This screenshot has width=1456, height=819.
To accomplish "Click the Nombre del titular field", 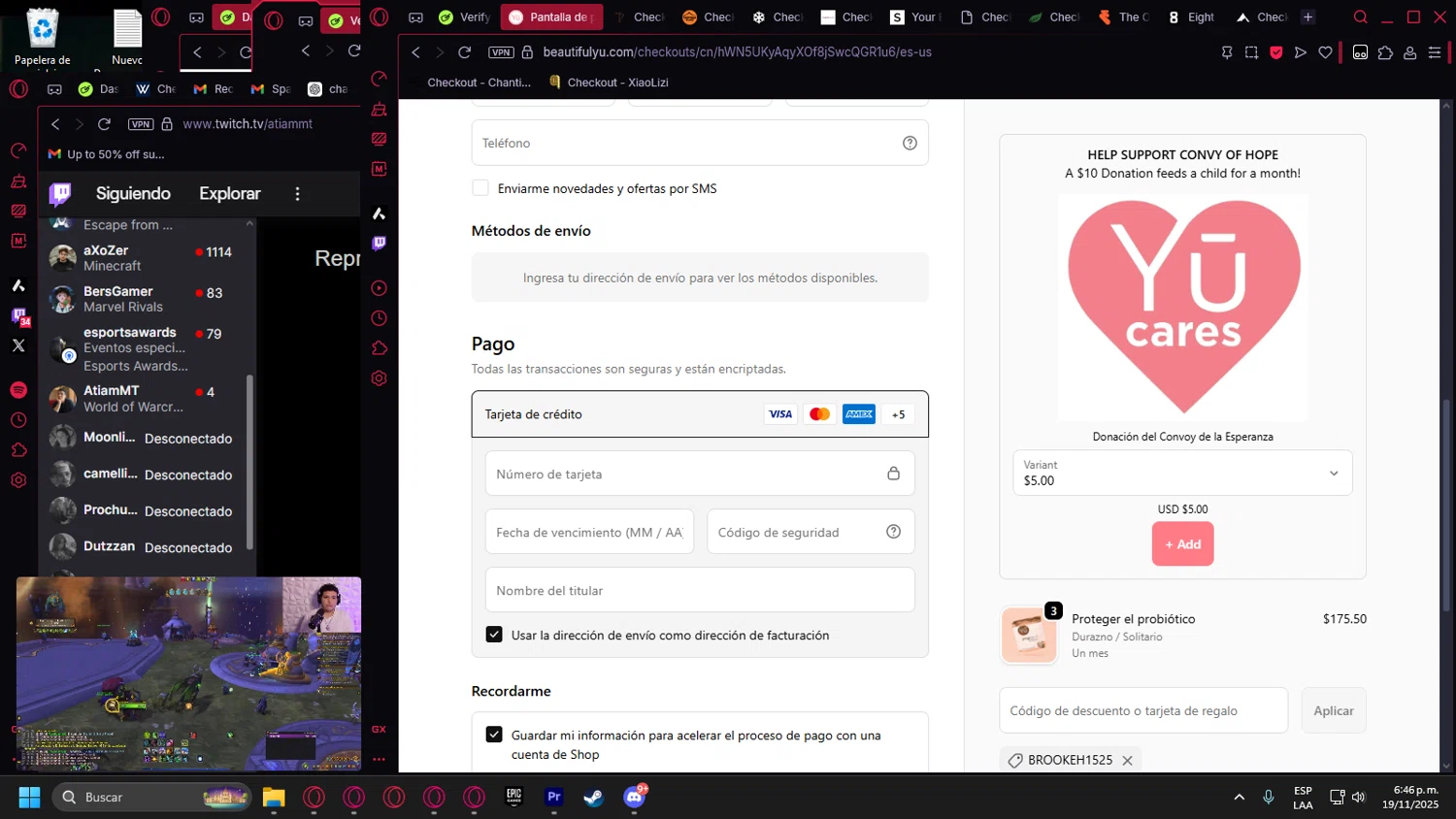I will pyautogui.click(x=700, y=590).
